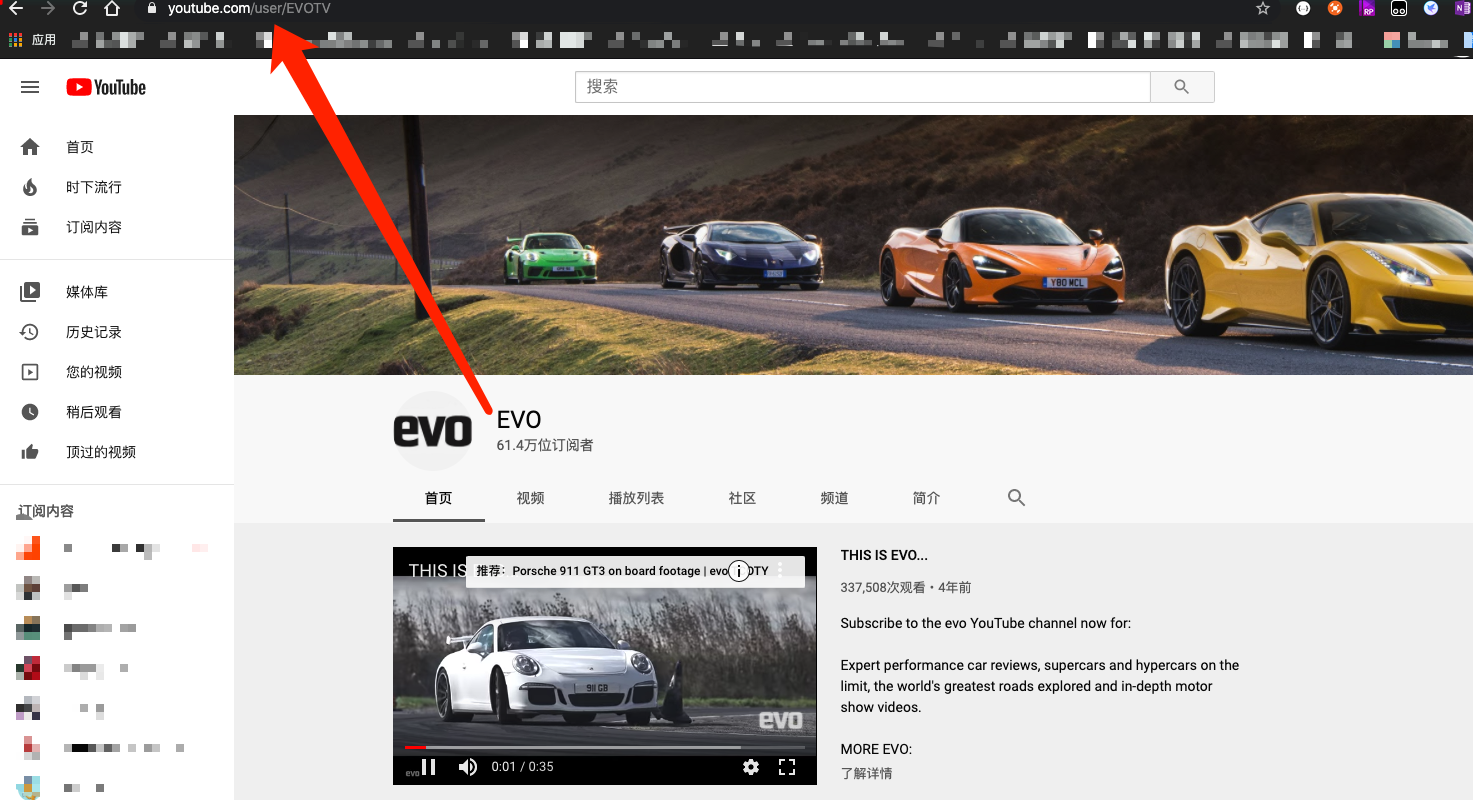Click the browser home icon

[112, 9]
